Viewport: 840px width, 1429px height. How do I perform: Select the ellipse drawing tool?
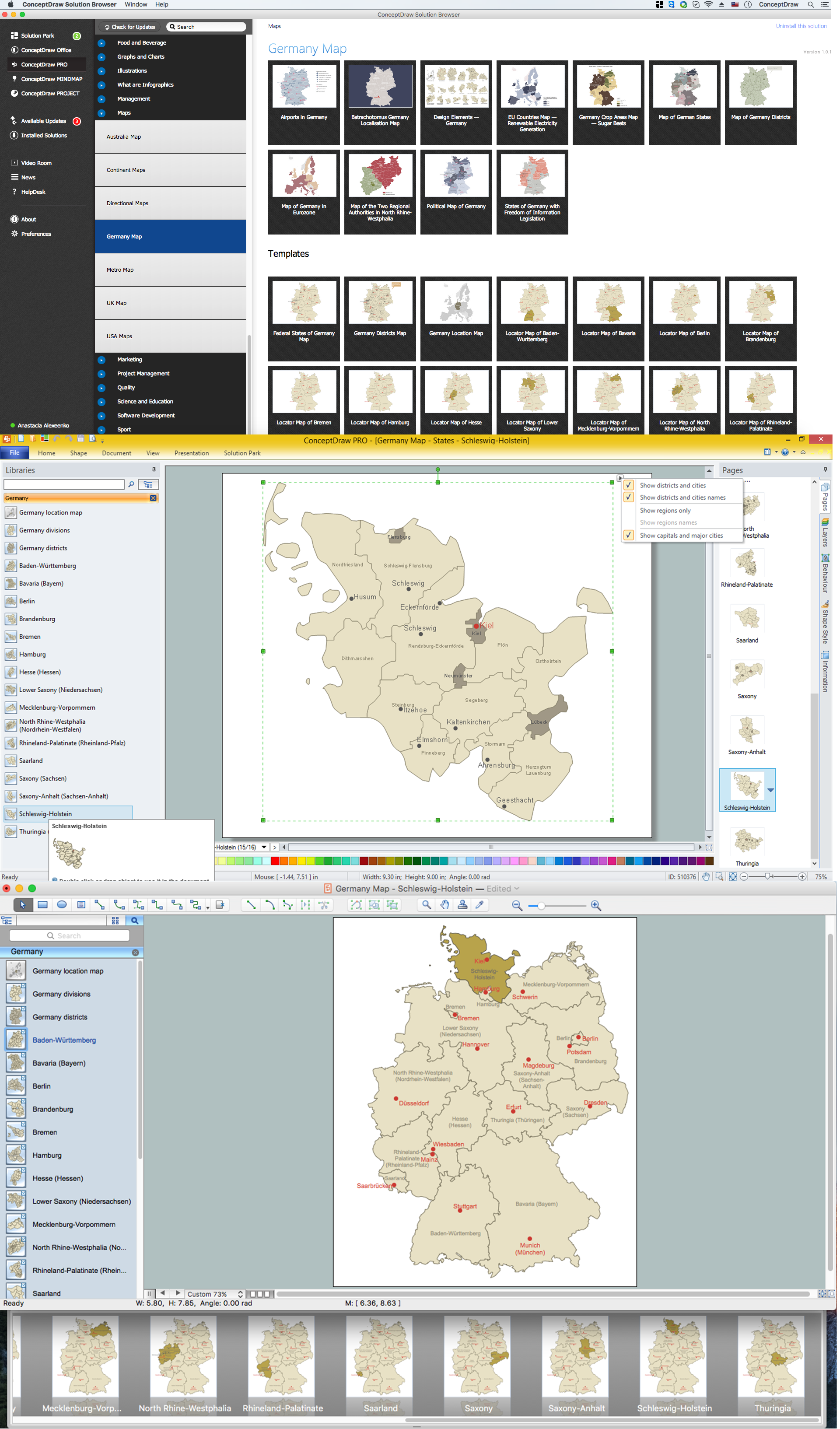[62, 905]
